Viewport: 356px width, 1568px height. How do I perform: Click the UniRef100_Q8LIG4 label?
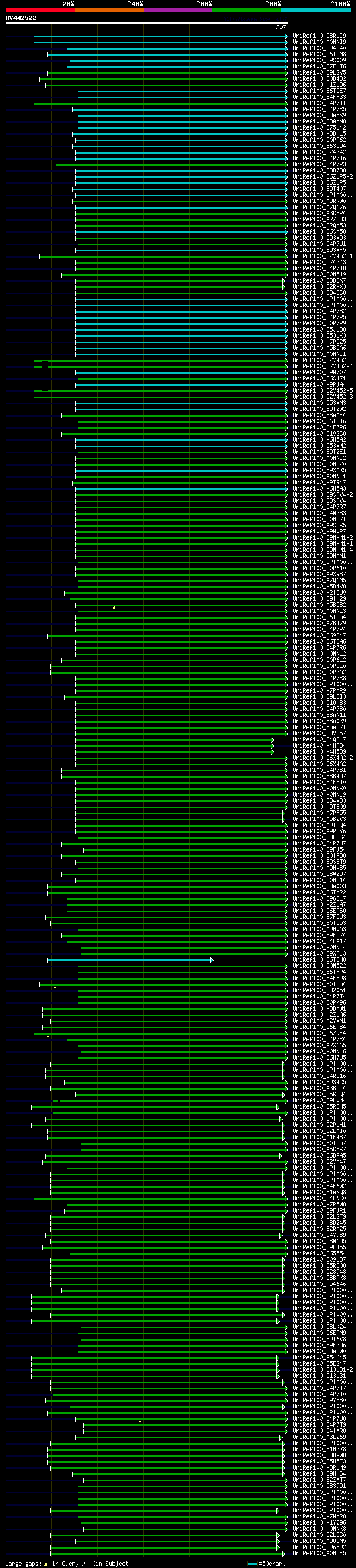click(319, 838)
